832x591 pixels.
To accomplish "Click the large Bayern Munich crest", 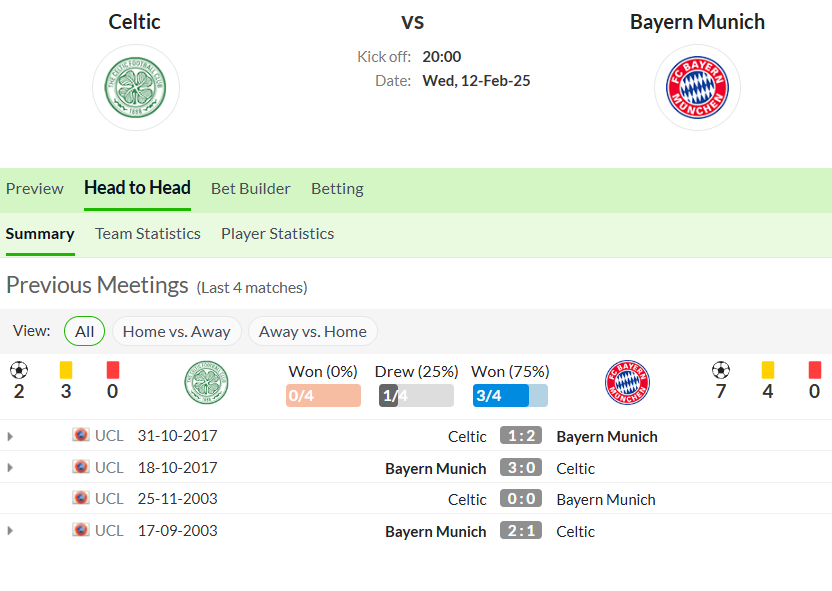I will [697, 88].
